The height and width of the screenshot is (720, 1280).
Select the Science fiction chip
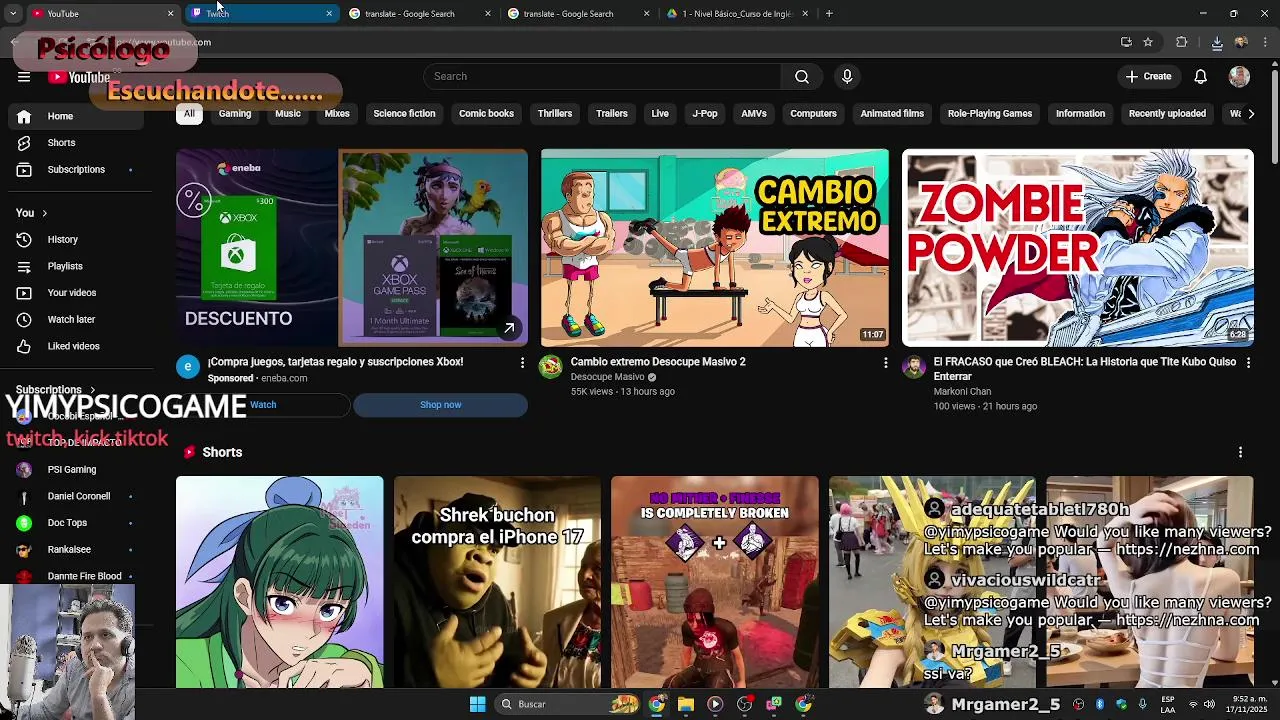click(404, 114)
